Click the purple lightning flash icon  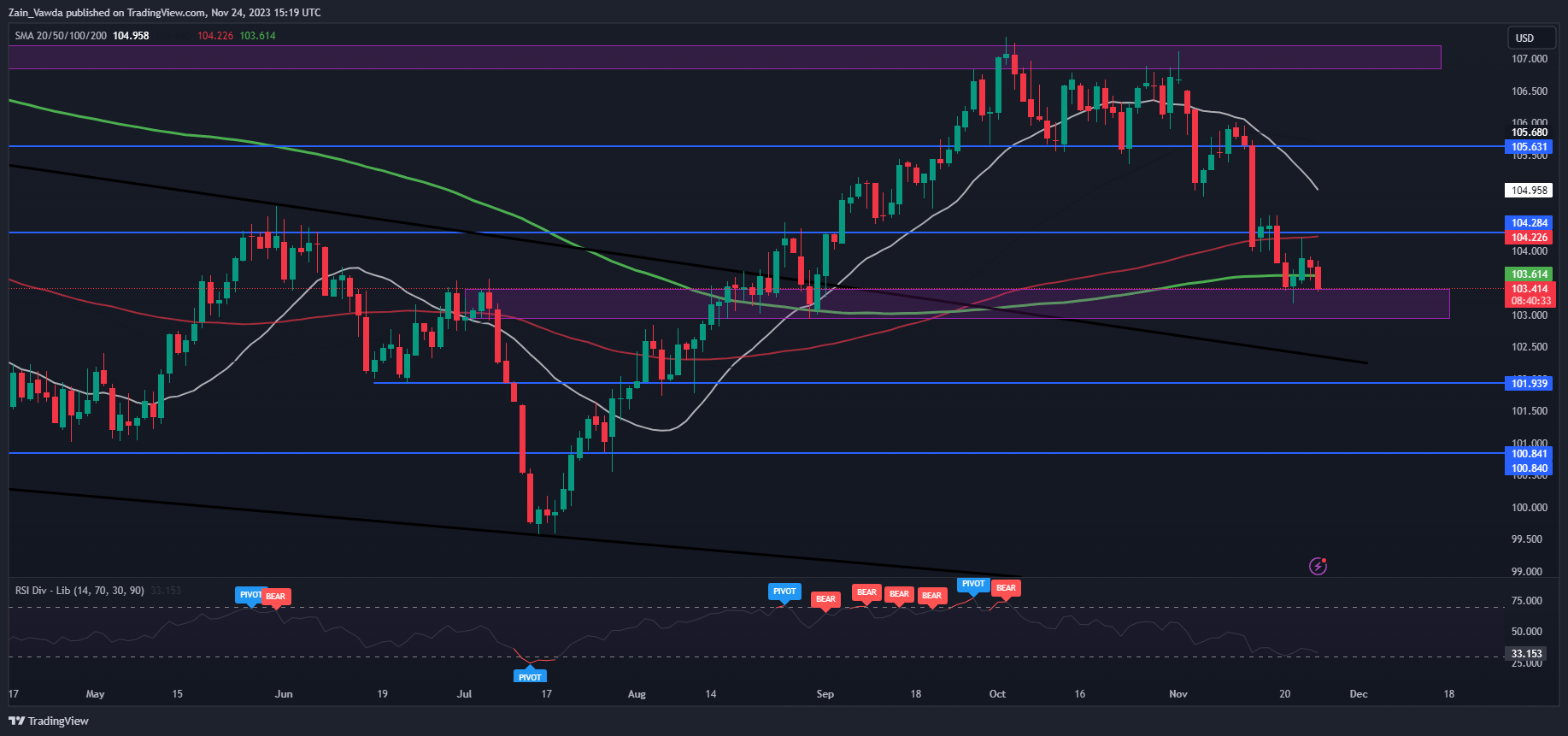pyautogui.click(x=1318, y=566)
